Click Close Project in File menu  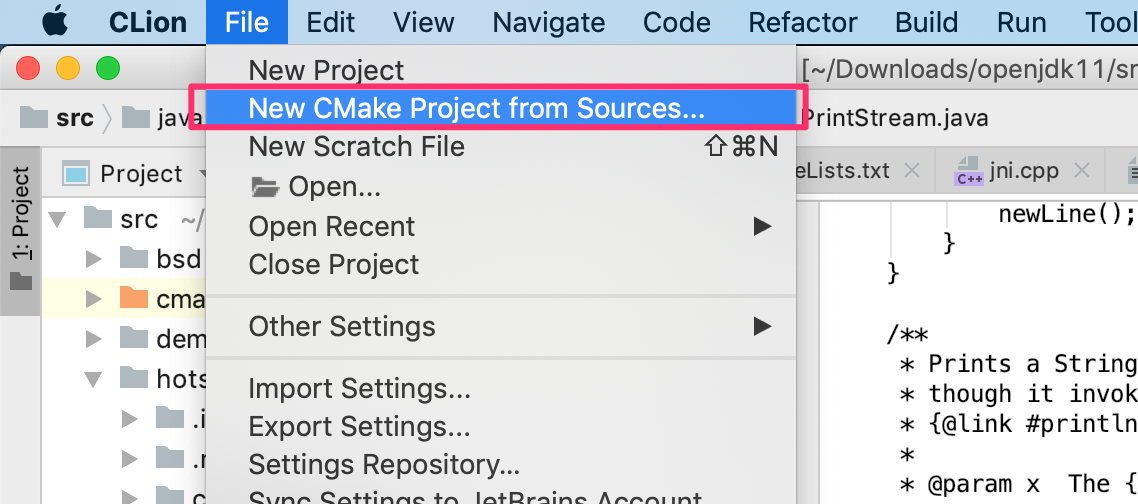point(334,265)
